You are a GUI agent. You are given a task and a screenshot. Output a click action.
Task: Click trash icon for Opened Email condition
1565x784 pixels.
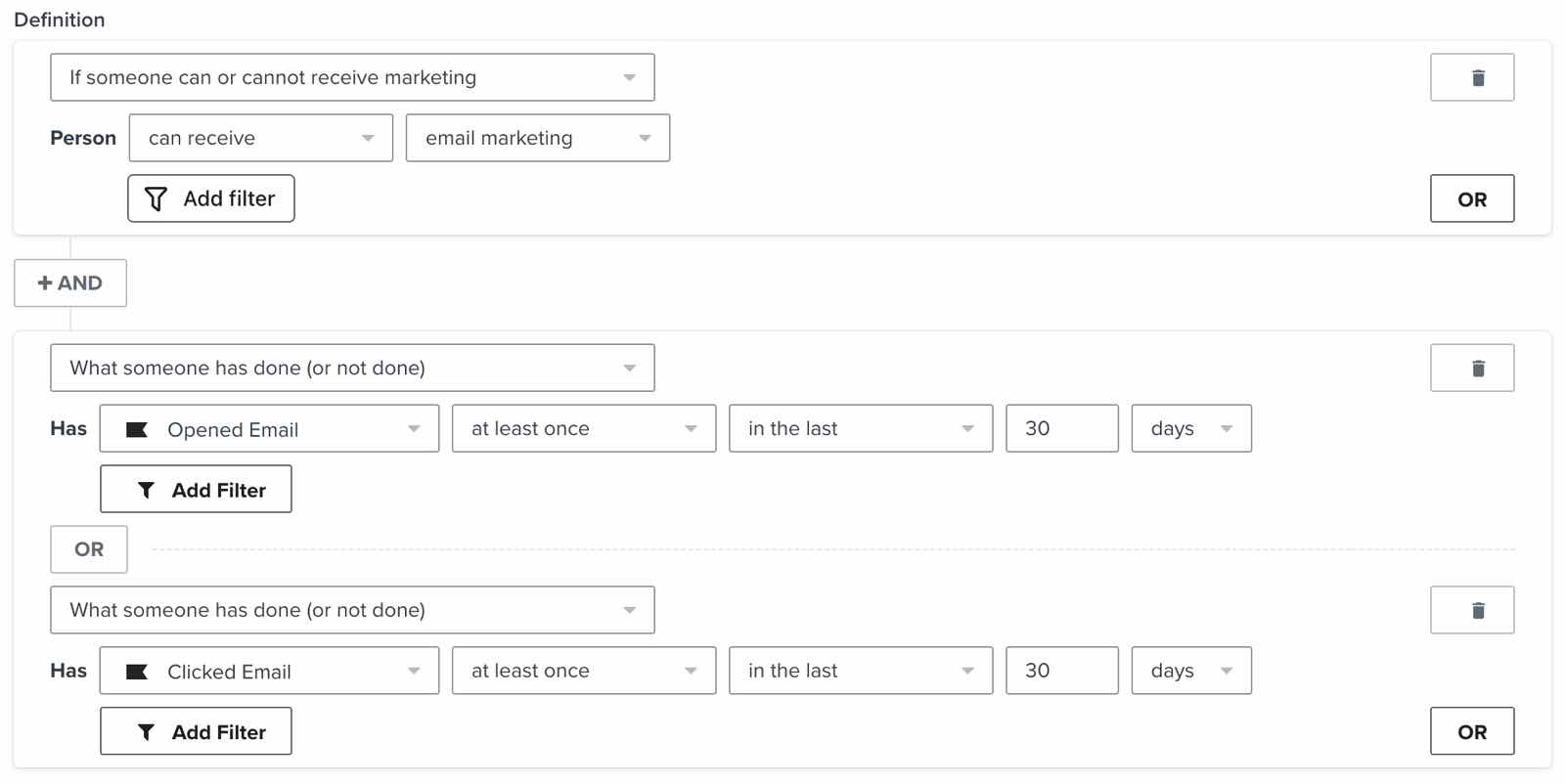(x=1471, y=368)
